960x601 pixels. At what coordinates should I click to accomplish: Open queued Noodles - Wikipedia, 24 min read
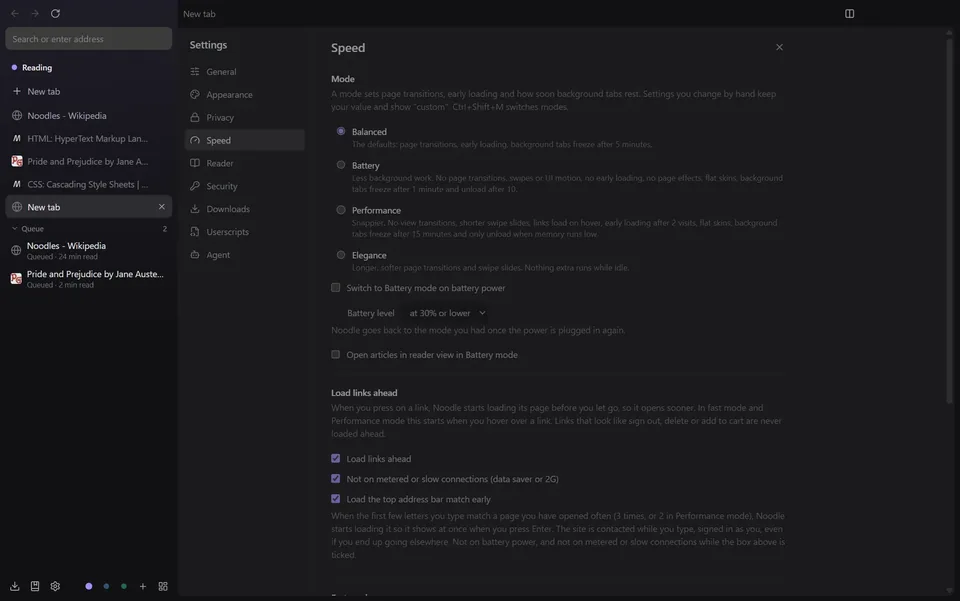[89, 250]
